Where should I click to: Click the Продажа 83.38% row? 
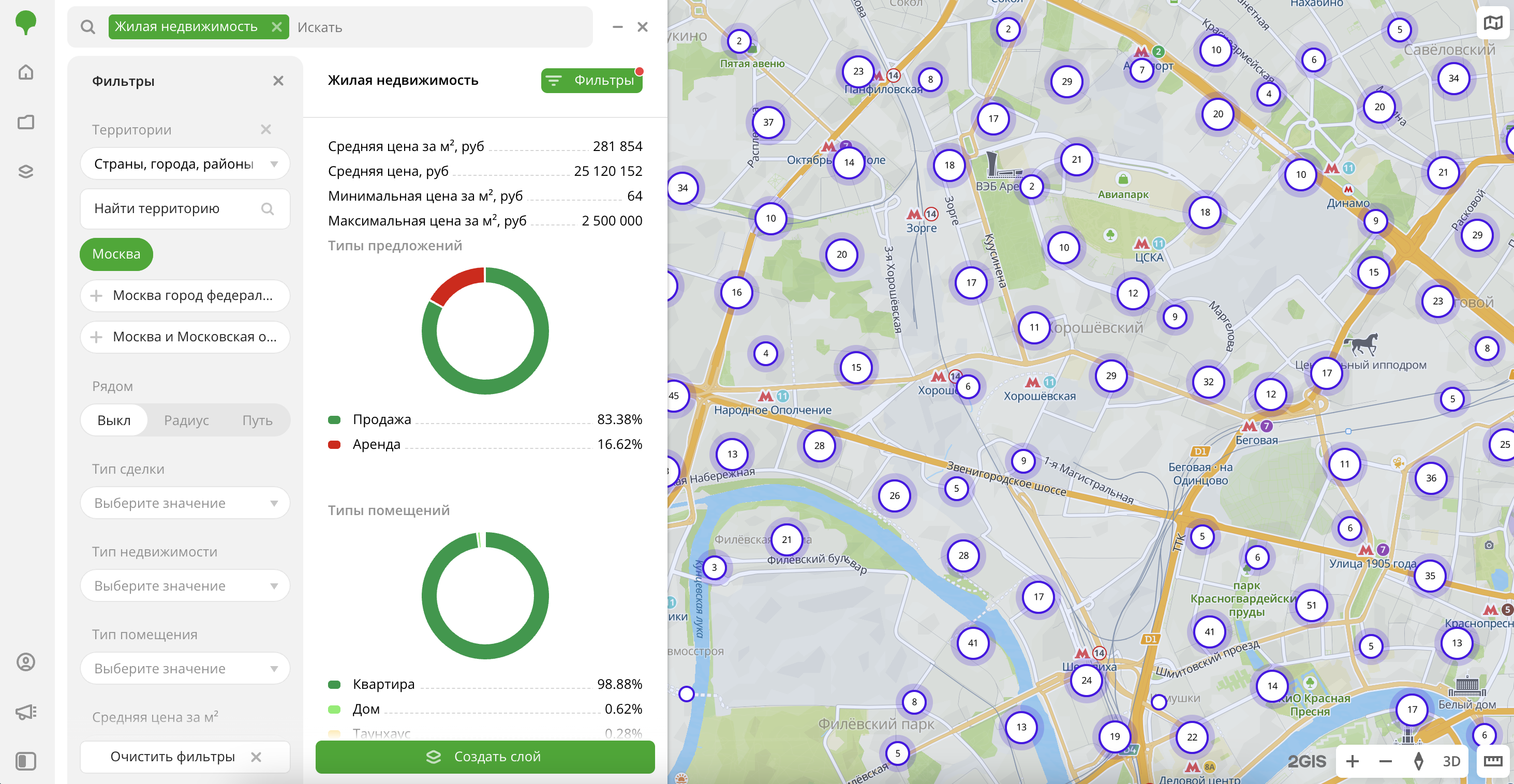[485, 420]
